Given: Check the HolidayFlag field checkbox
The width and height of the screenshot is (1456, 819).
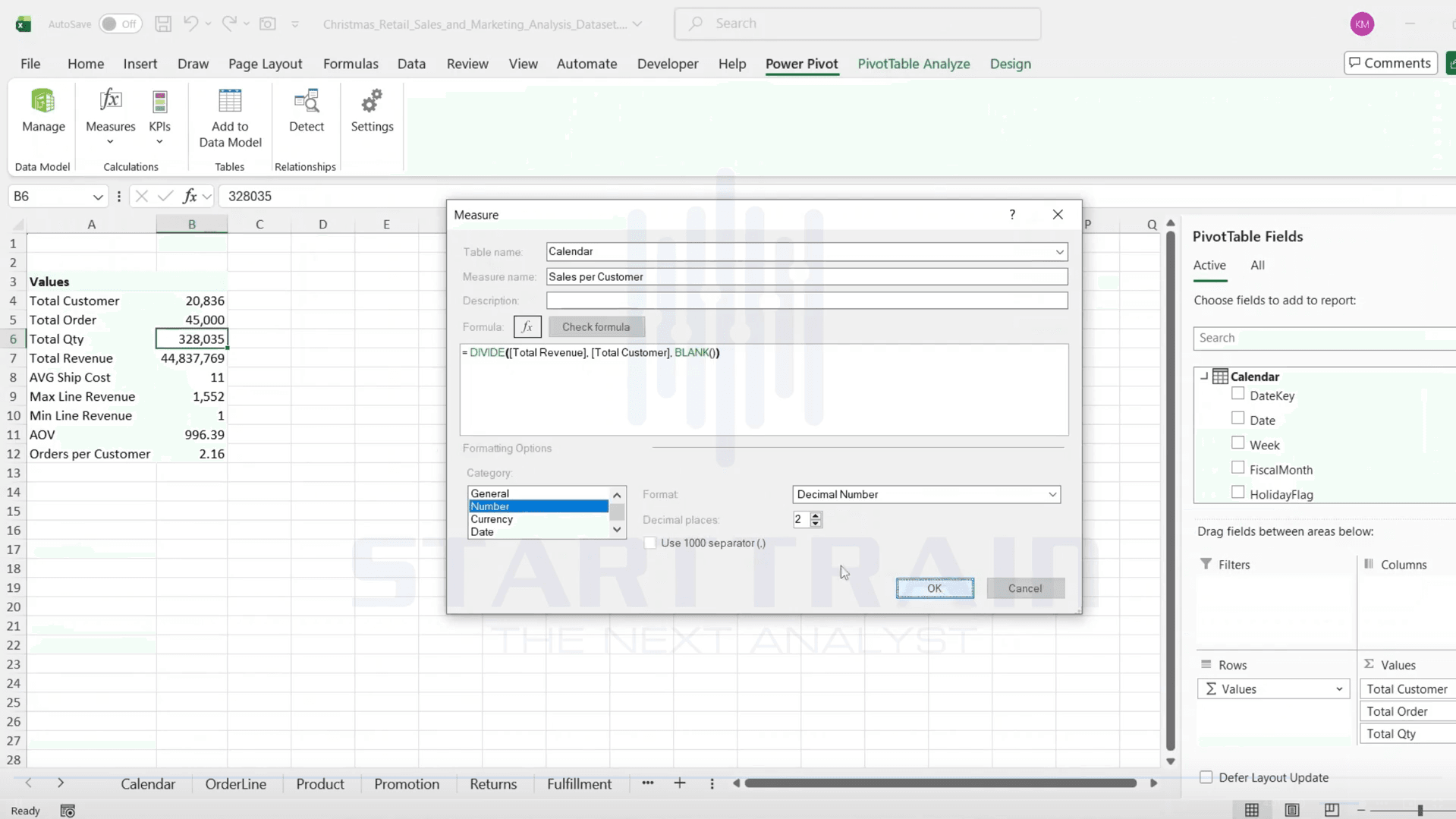Looking at the screenshot, I should tap(1237, 493).
